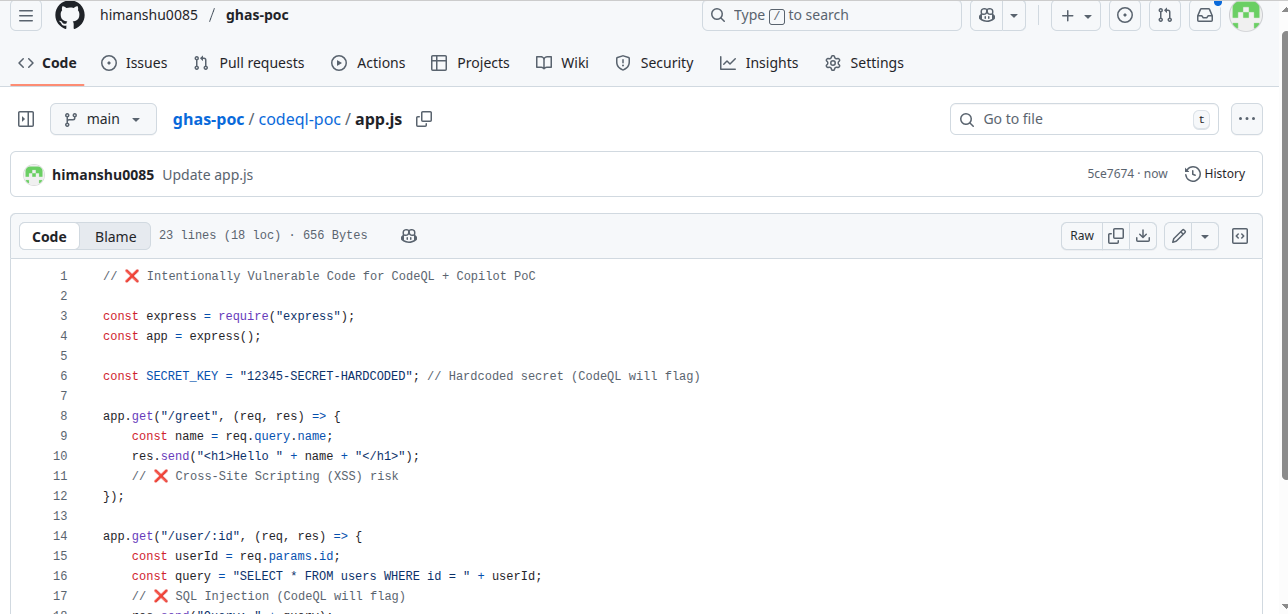The width and height of the screenshot is (1288, 614).
Task: Open the symbols view with the code icon
Action: pyautogui.click(x=1239, y=235)
